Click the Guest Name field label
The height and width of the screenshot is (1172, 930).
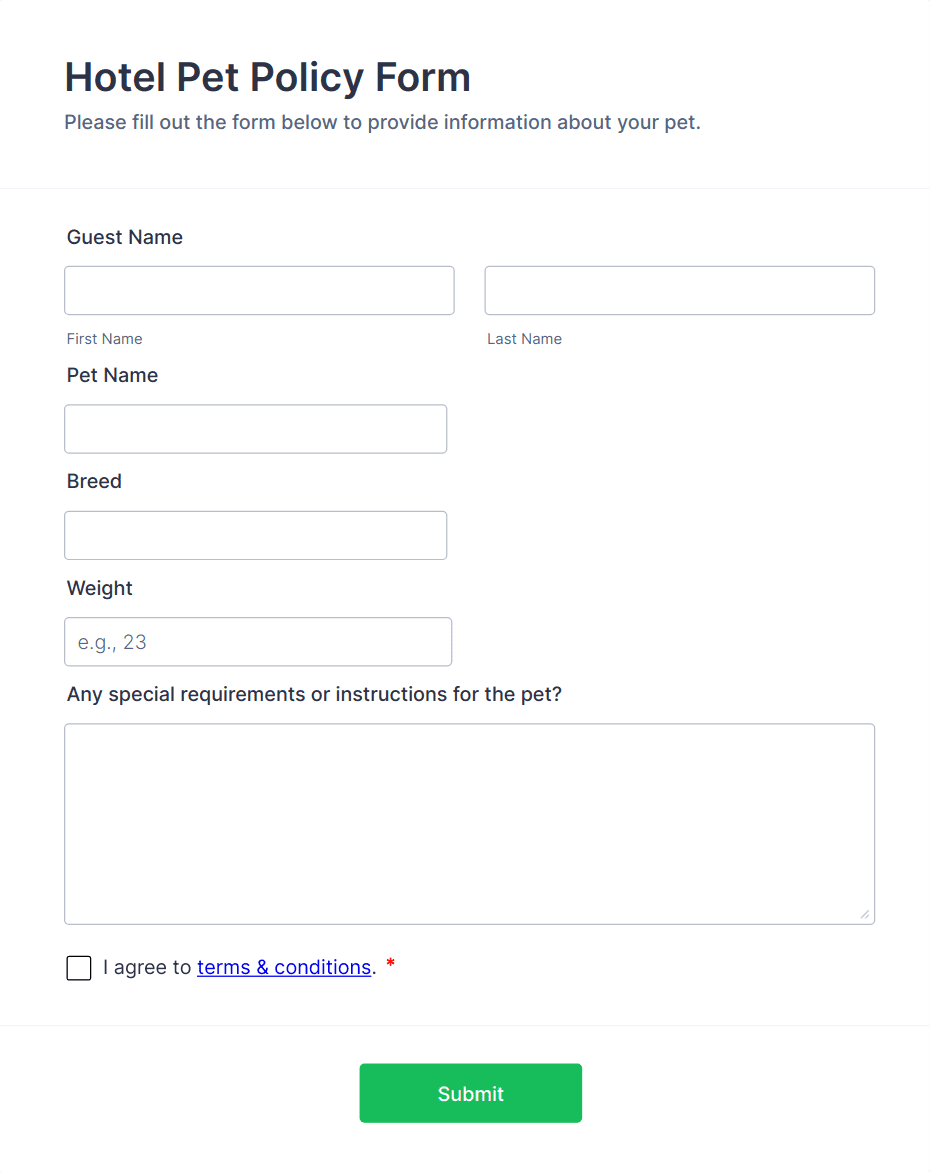124,237
